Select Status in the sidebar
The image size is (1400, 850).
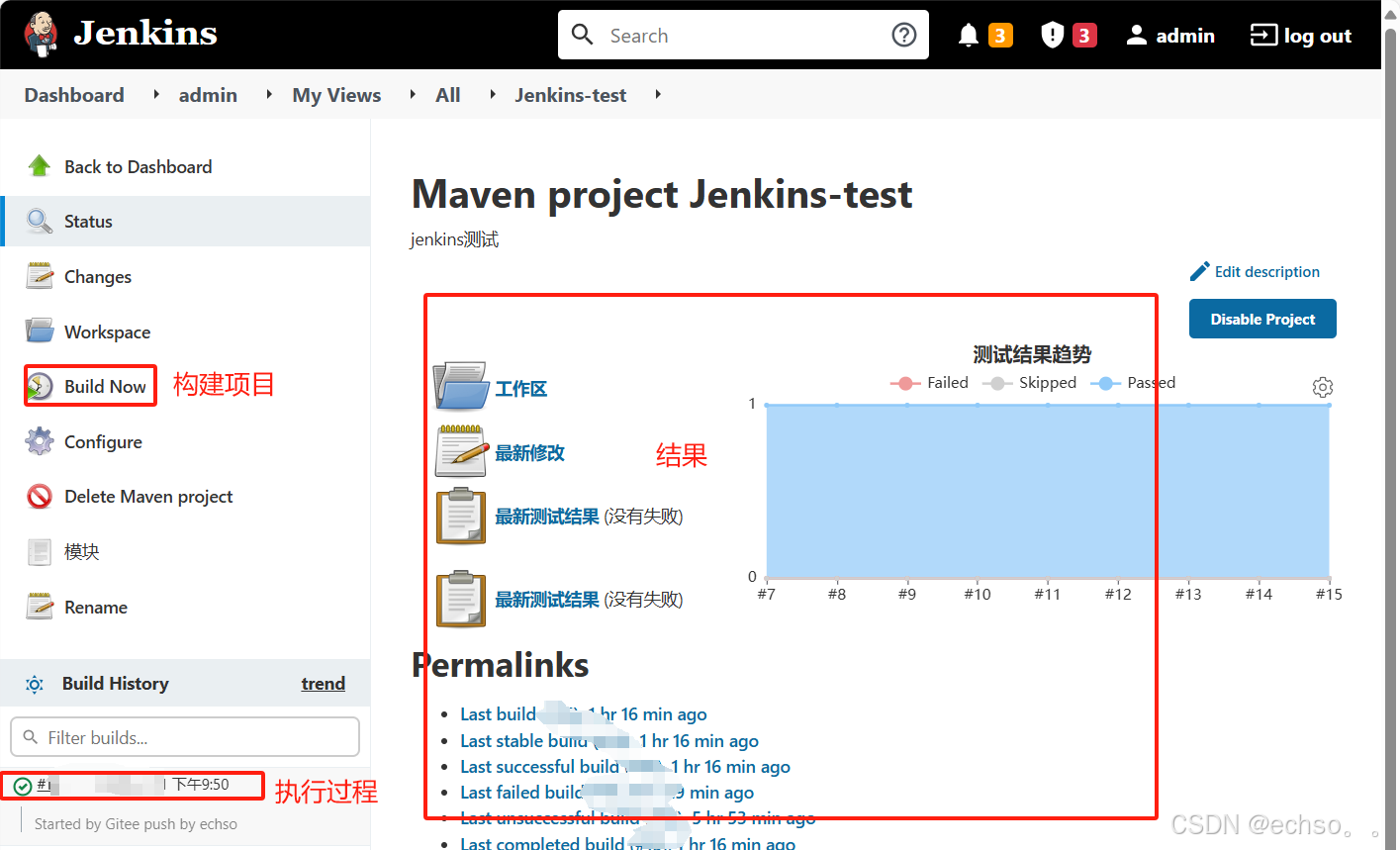pos(88,222)
